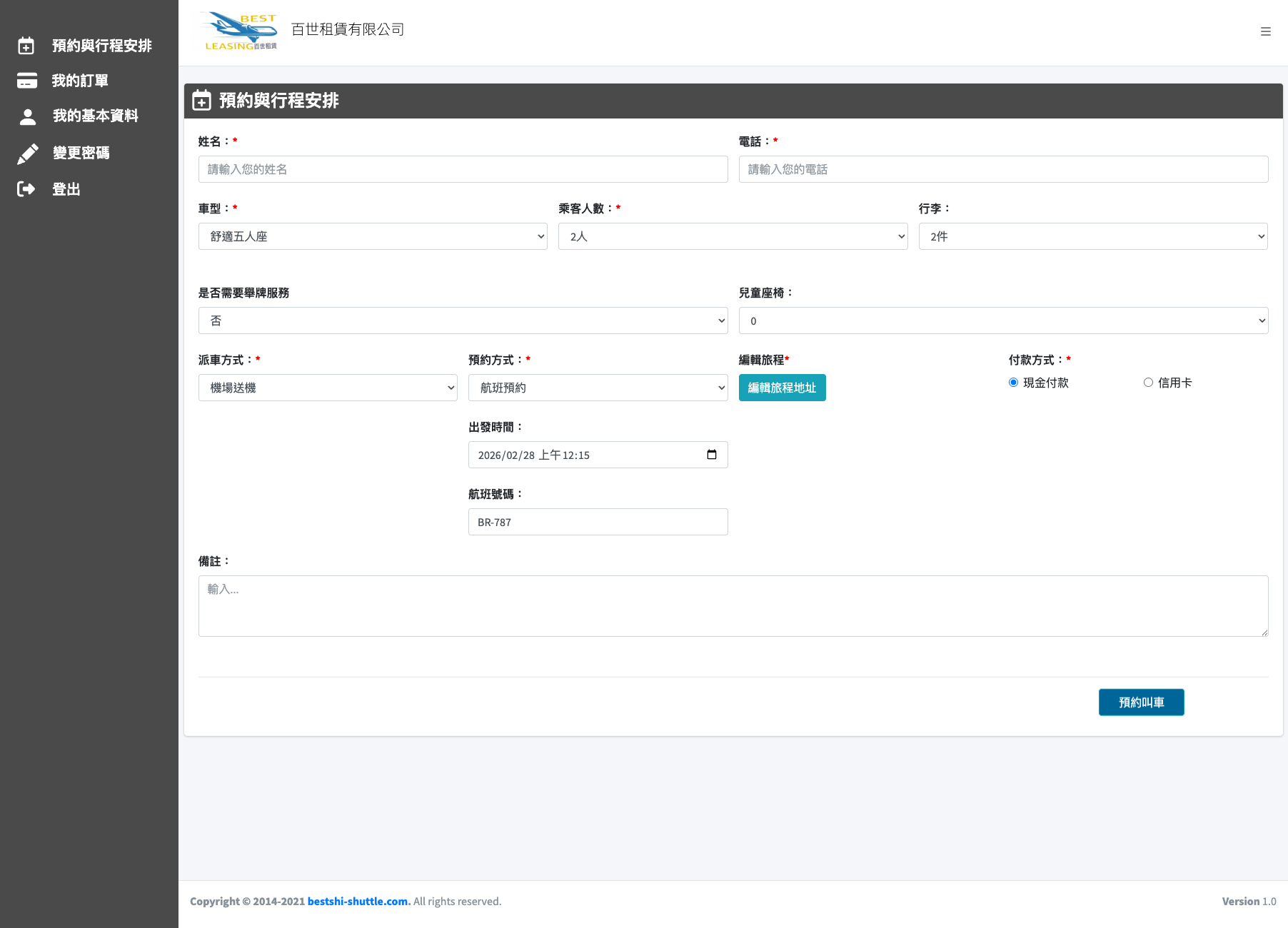Open the 派車方式 dispatch method dropdown
1288x928 pixels.
328,388
